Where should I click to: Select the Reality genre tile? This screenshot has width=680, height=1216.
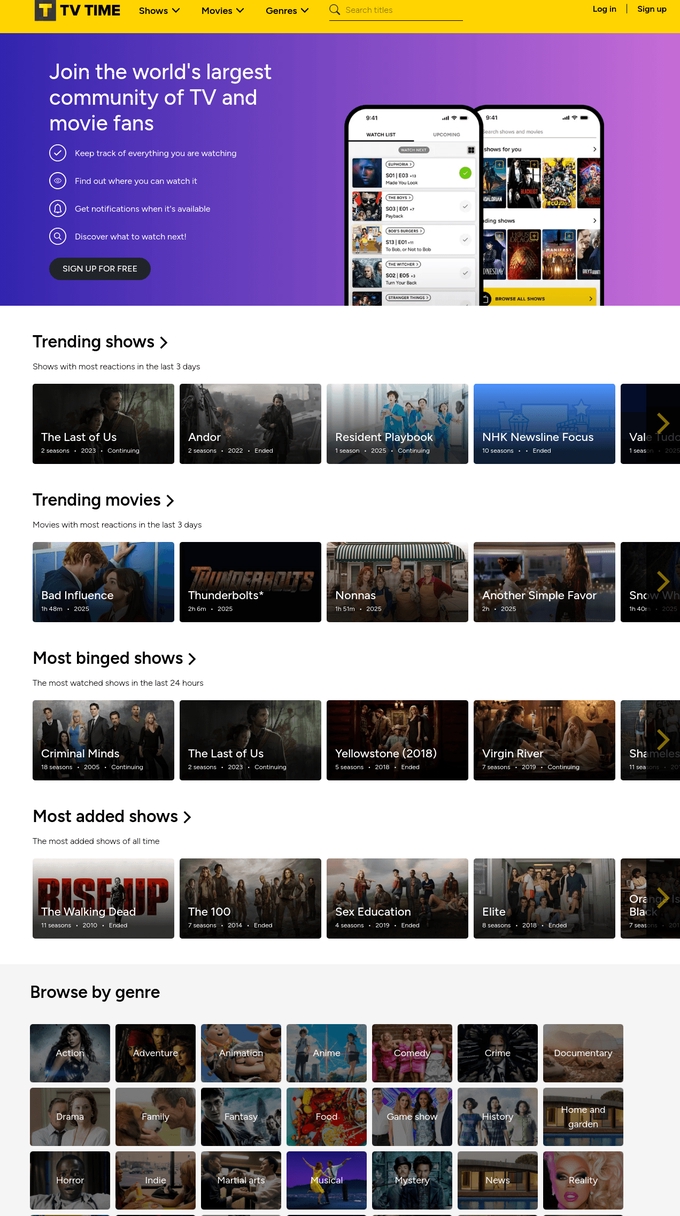583,1180
